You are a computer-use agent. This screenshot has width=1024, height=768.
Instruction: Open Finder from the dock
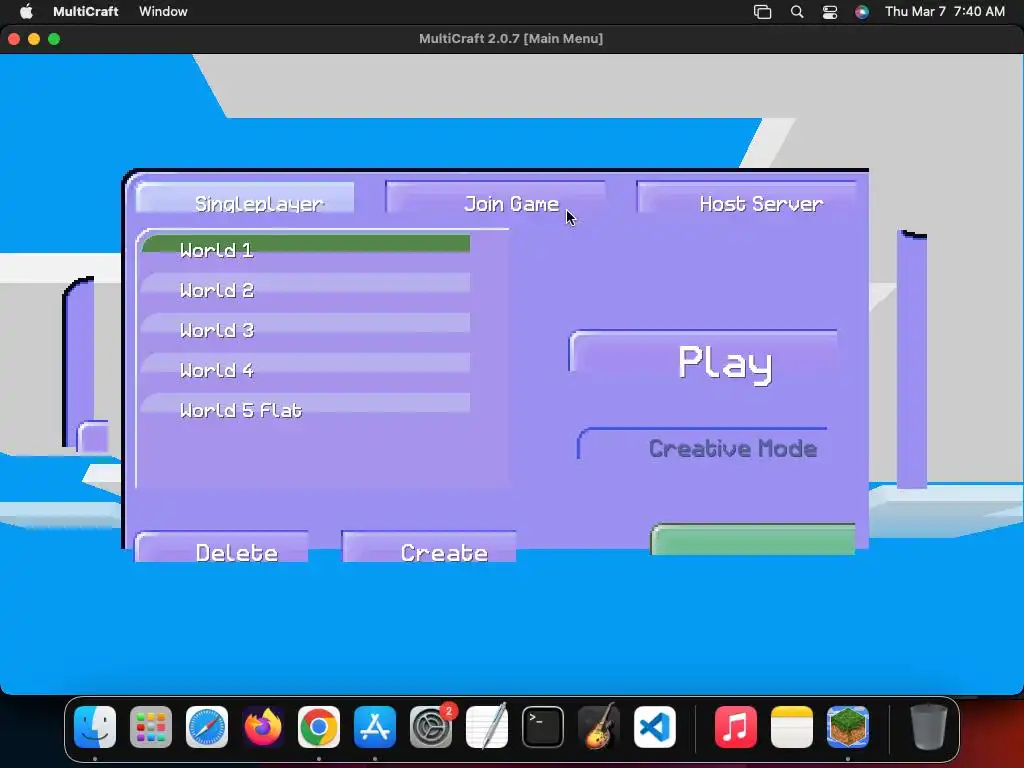[x=95, y=727]
